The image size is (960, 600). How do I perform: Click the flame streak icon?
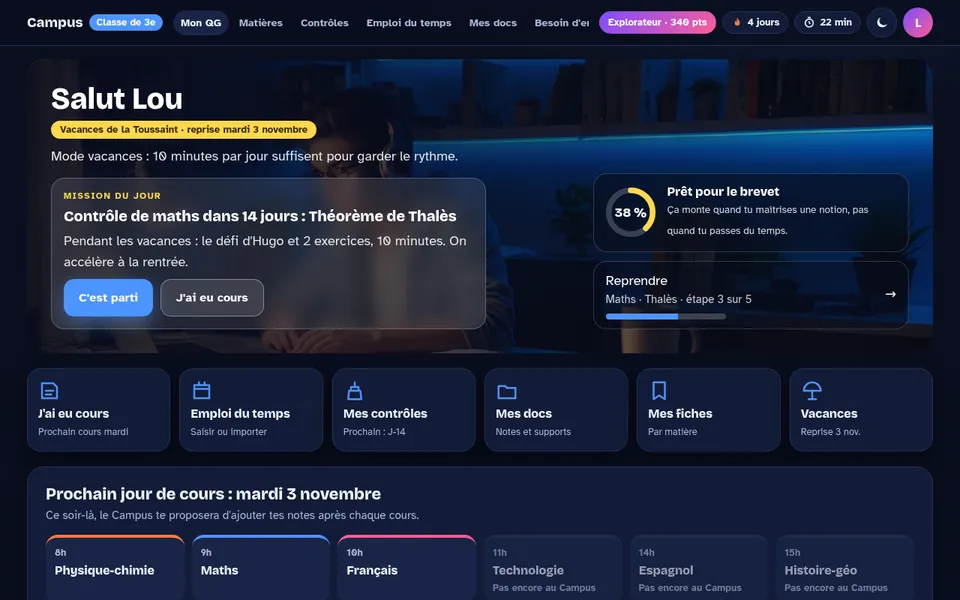pyautogui.click(x=737, y=23)
